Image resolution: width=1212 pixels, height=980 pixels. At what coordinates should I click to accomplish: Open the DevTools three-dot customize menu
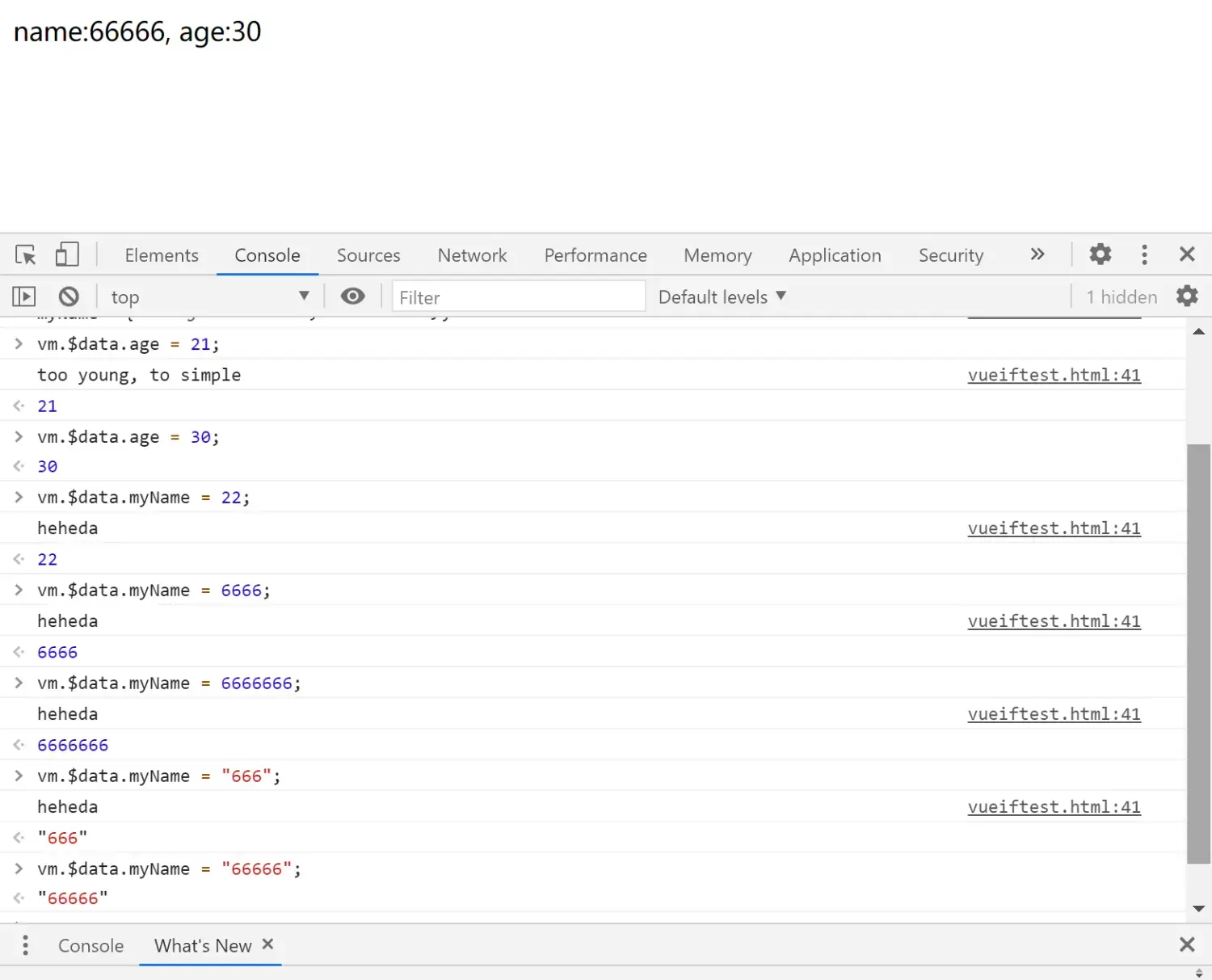tap(1144, 254)
